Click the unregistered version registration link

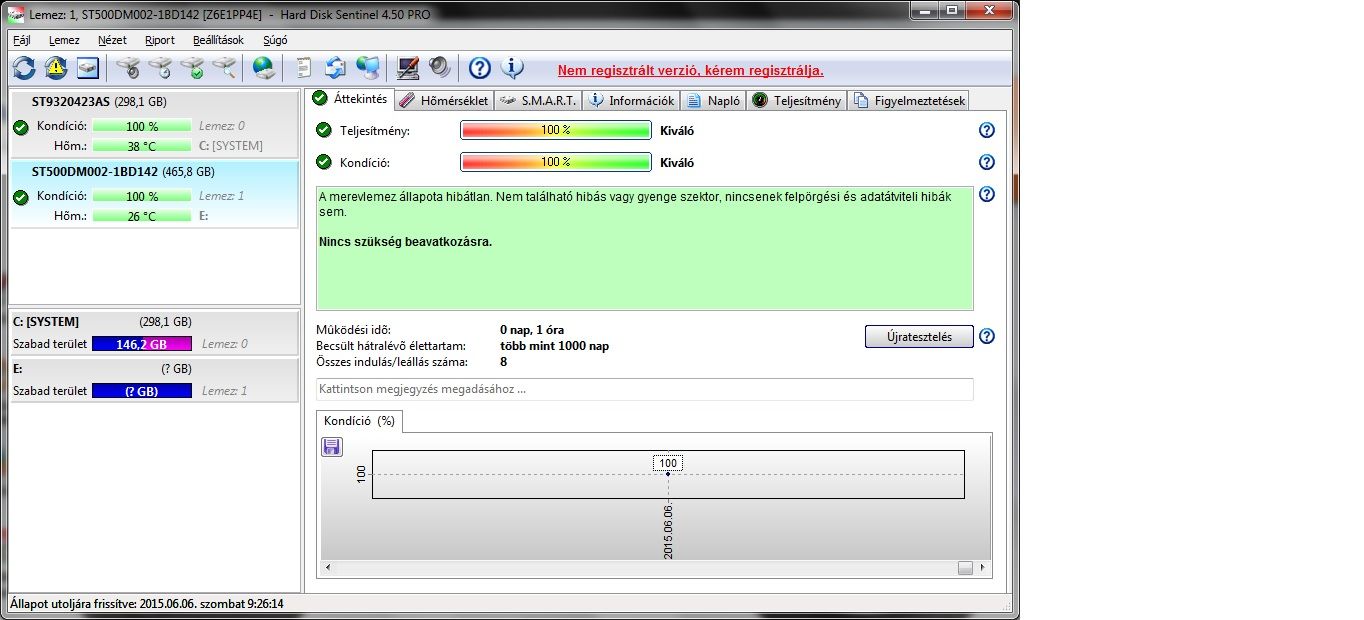[690, 70]
